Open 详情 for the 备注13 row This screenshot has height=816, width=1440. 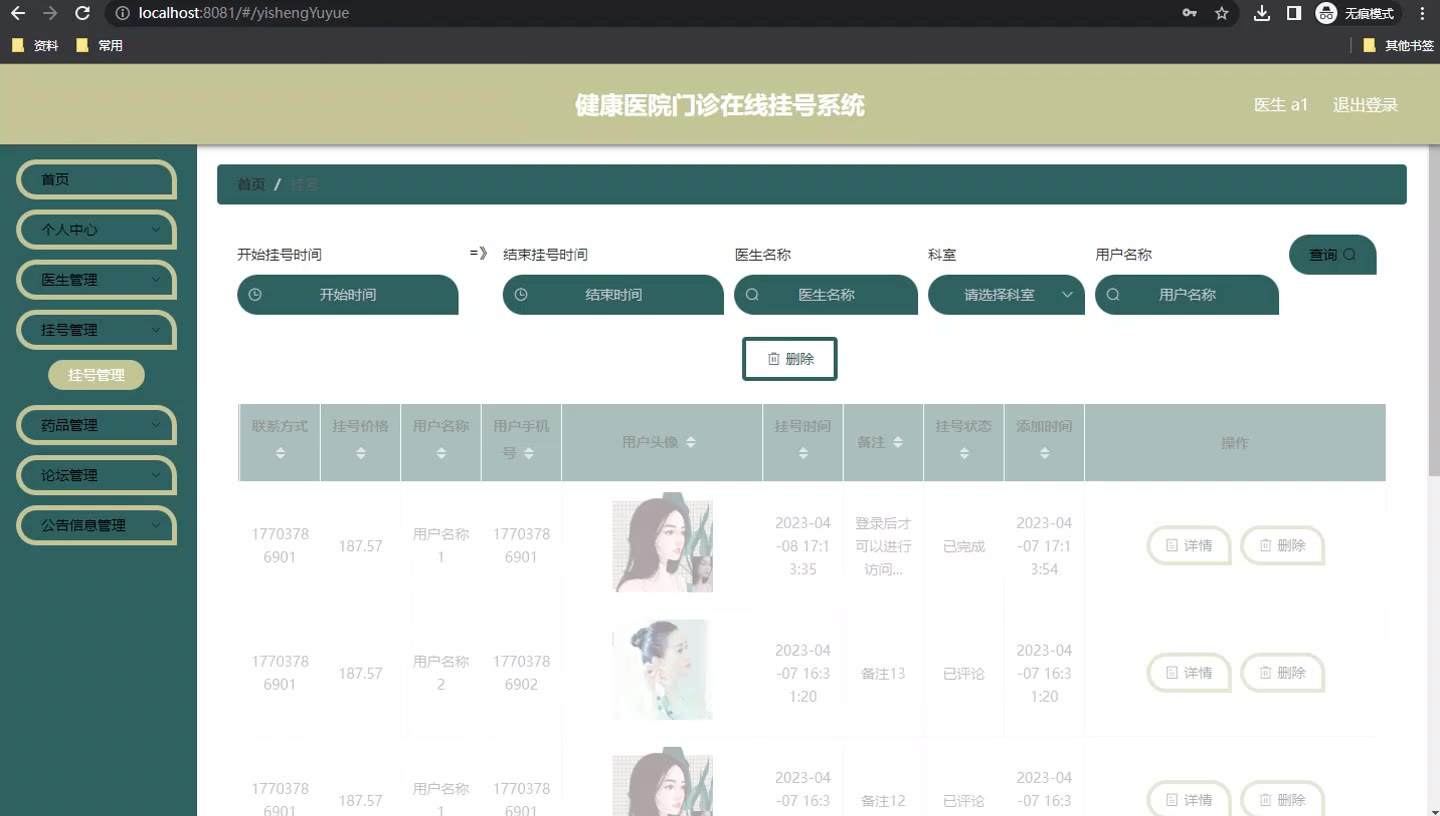coord(1189,673)
